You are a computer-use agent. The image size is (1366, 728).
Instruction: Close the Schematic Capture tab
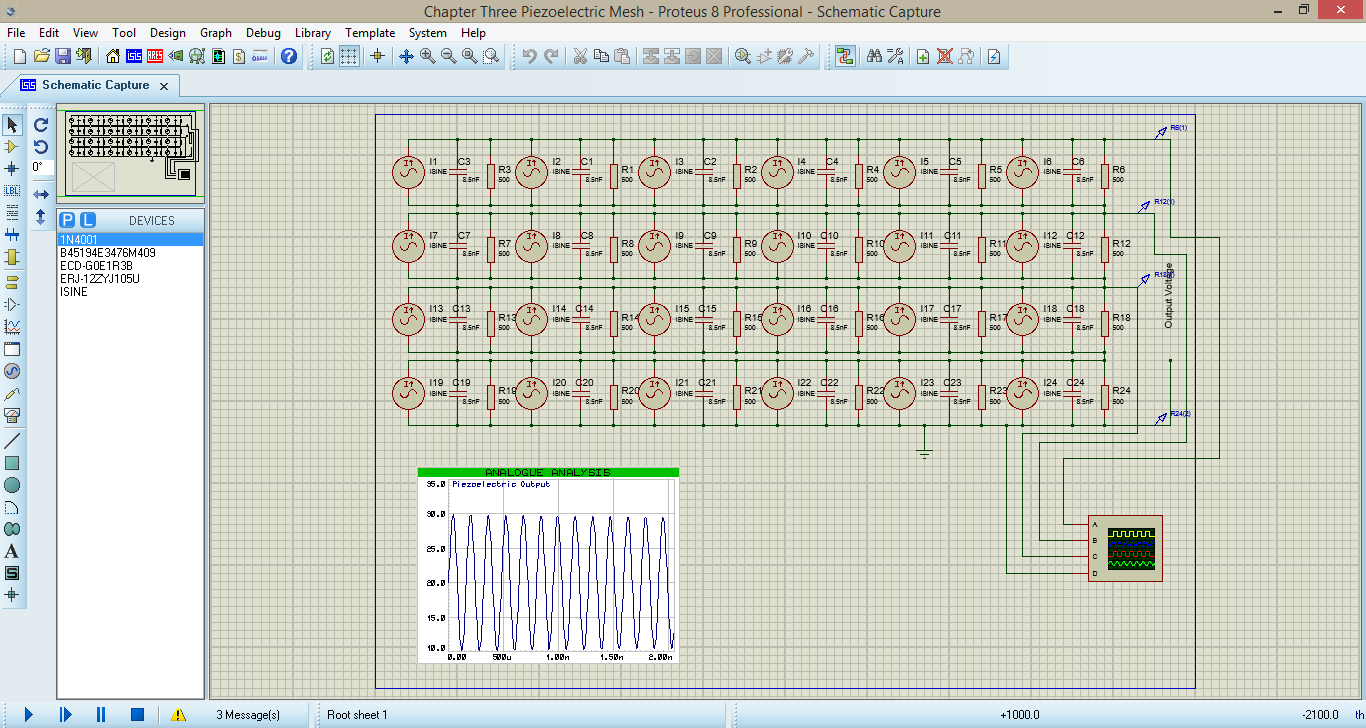pyautogui.click(x=164, y=86)
